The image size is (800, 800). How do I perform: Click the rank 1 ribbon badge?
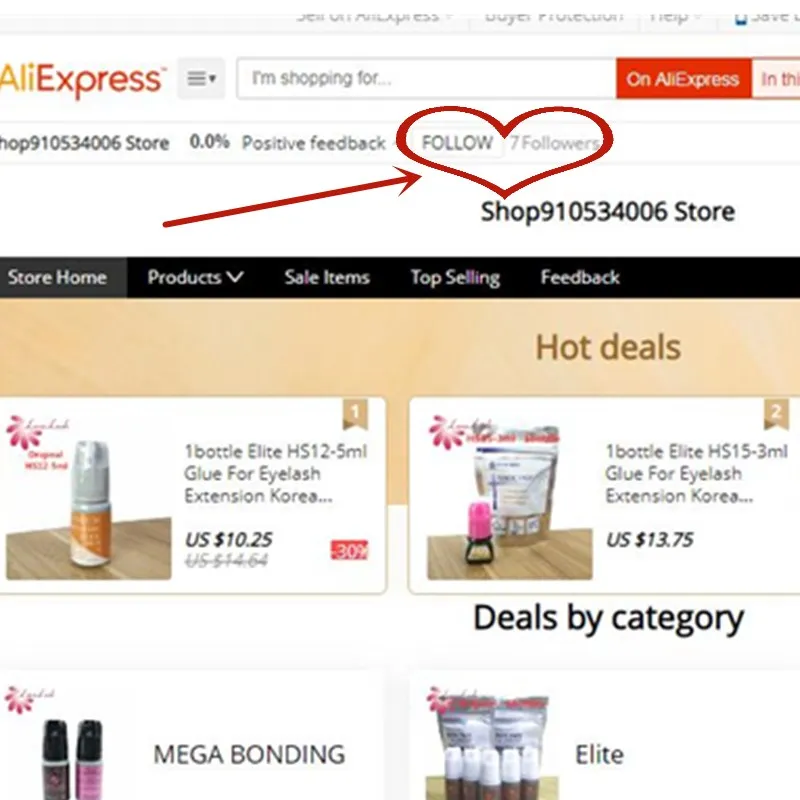[355, 414]
